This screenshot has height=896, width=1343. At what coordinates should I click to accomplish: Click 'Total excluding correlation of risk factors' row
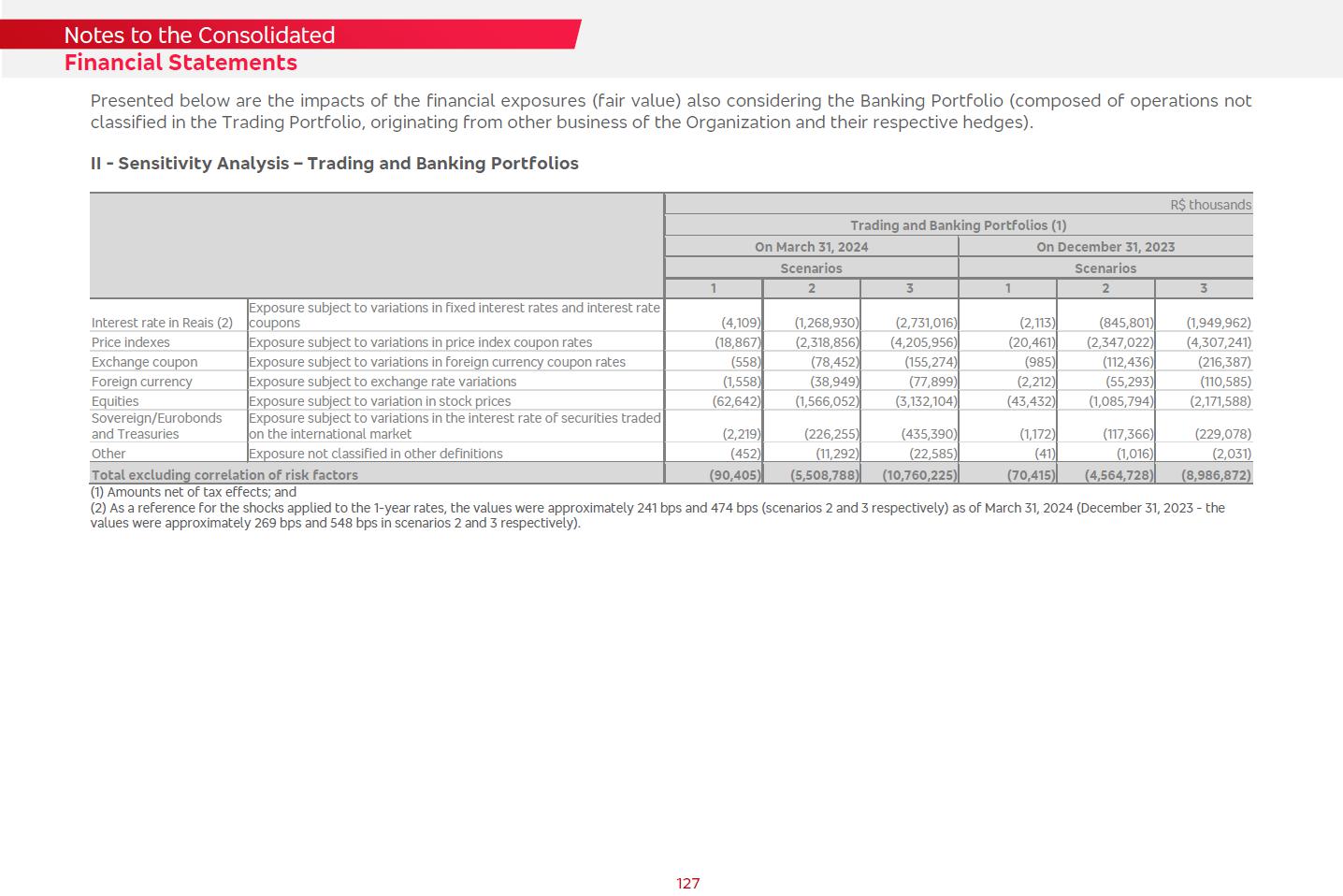click(224, 475)
